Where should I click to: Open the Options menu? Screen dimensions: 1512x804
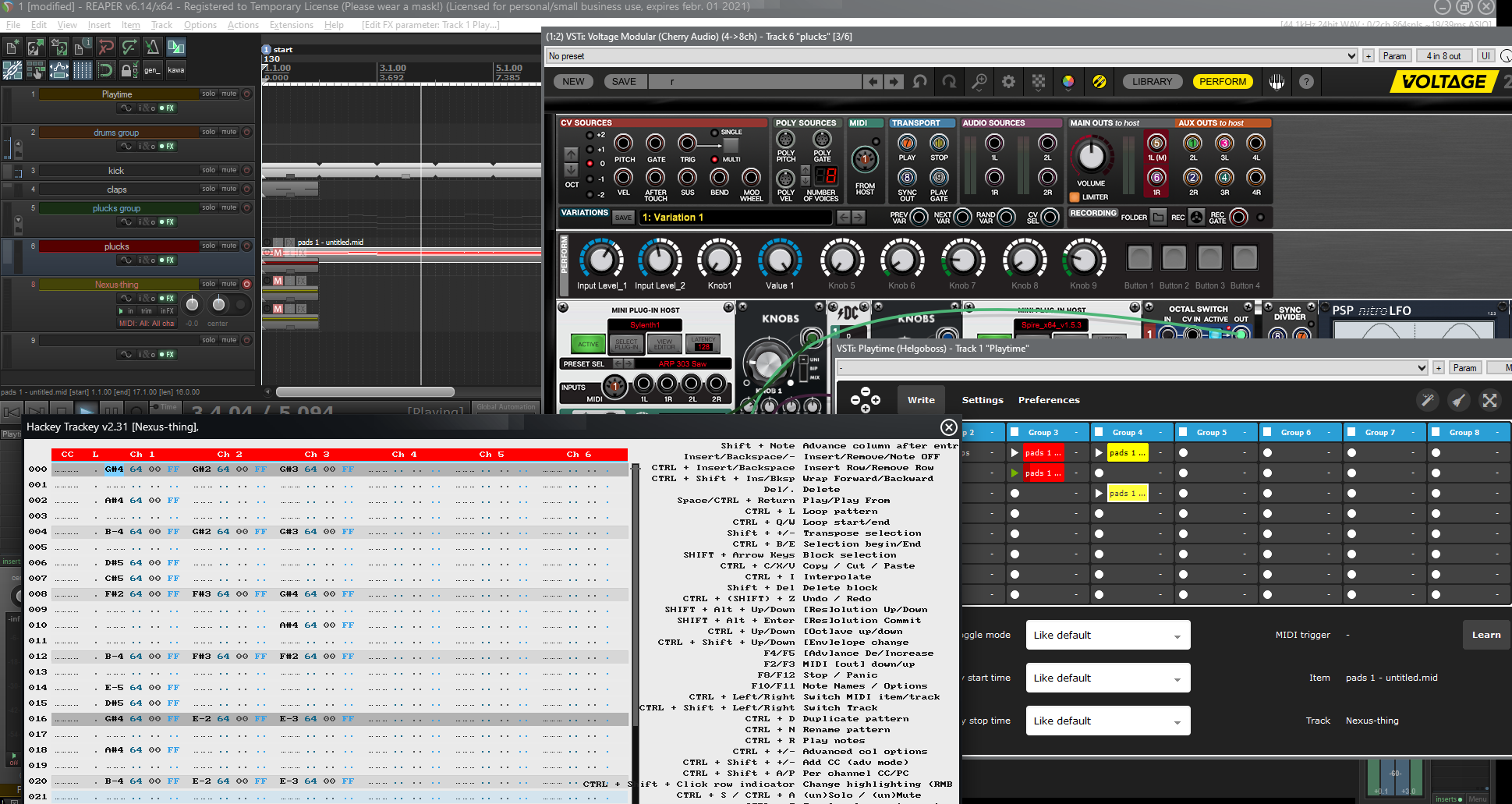[200, 25]
